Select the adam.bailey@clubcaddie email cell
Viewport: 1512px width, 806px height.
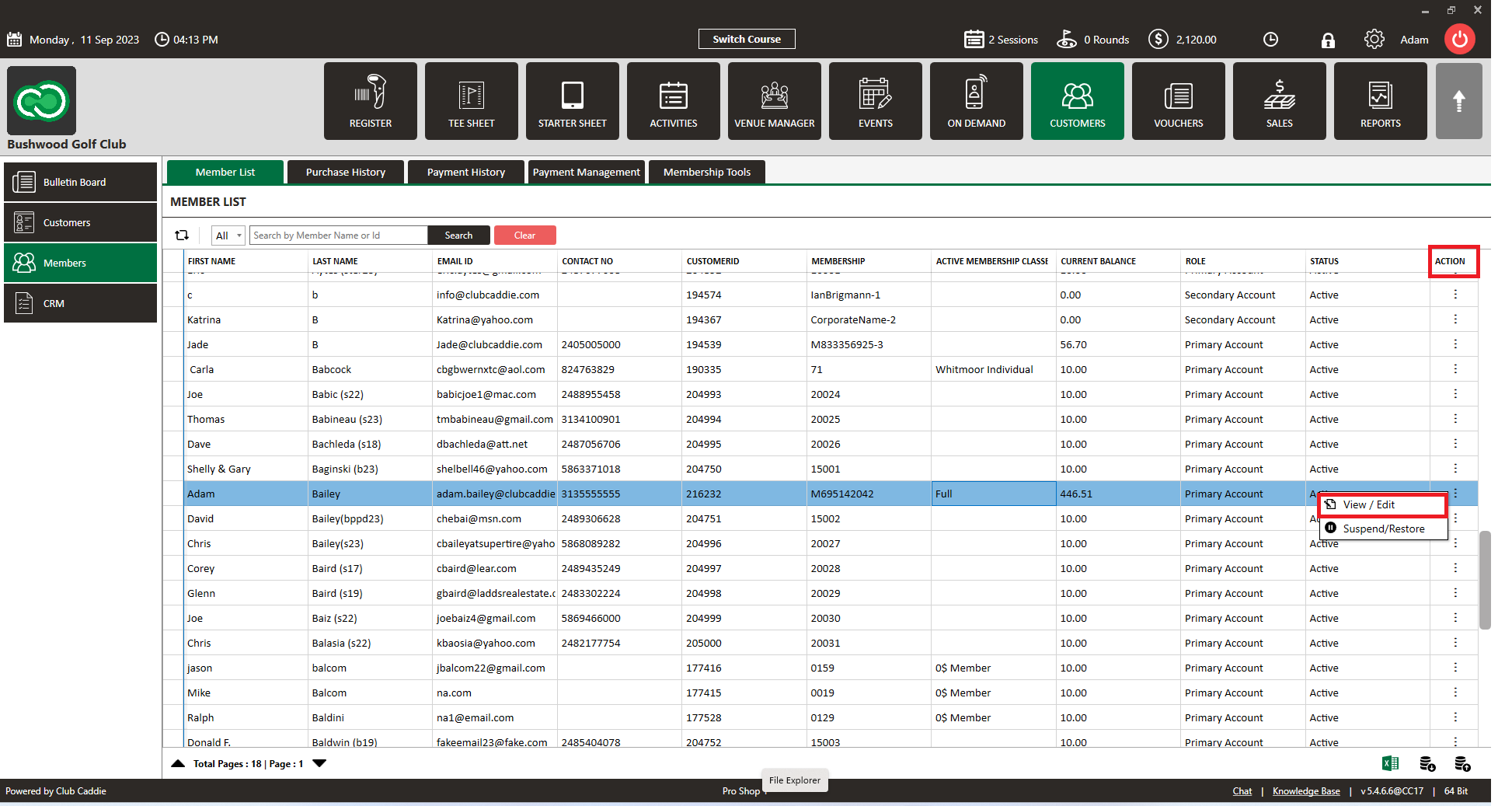495,494
